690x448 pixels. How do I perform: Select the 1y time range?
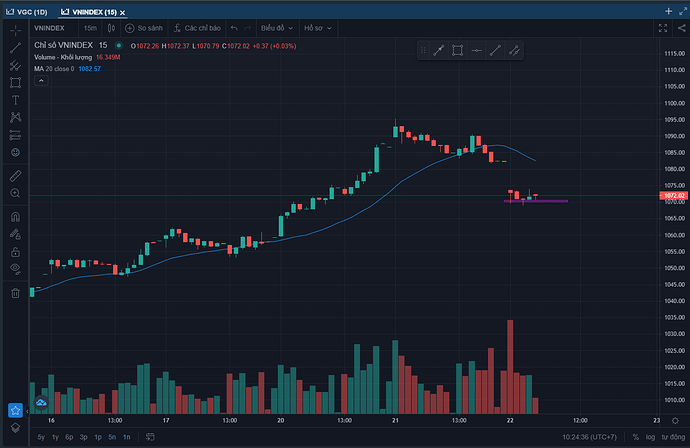[x=55, y=437]
